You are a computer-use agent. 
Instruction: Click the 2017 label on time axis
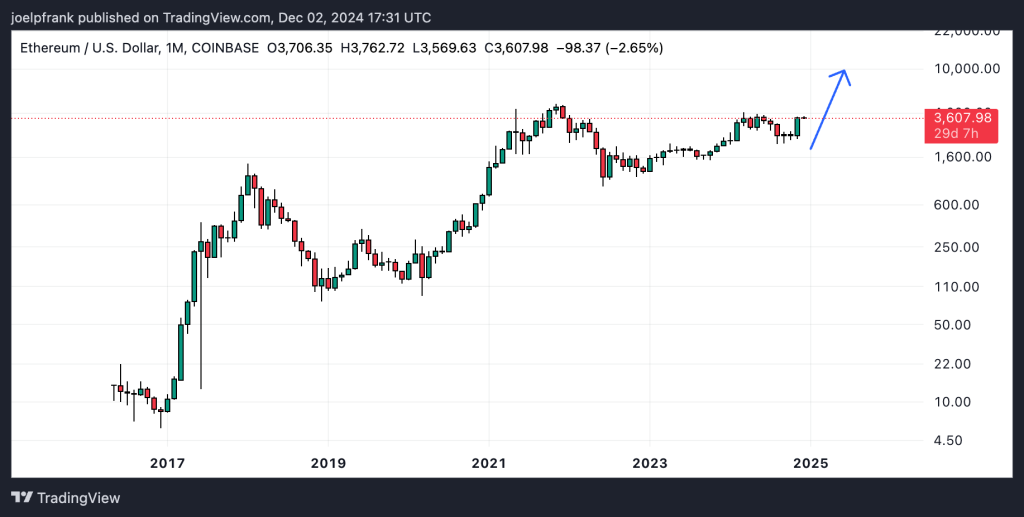coord(167,463)
